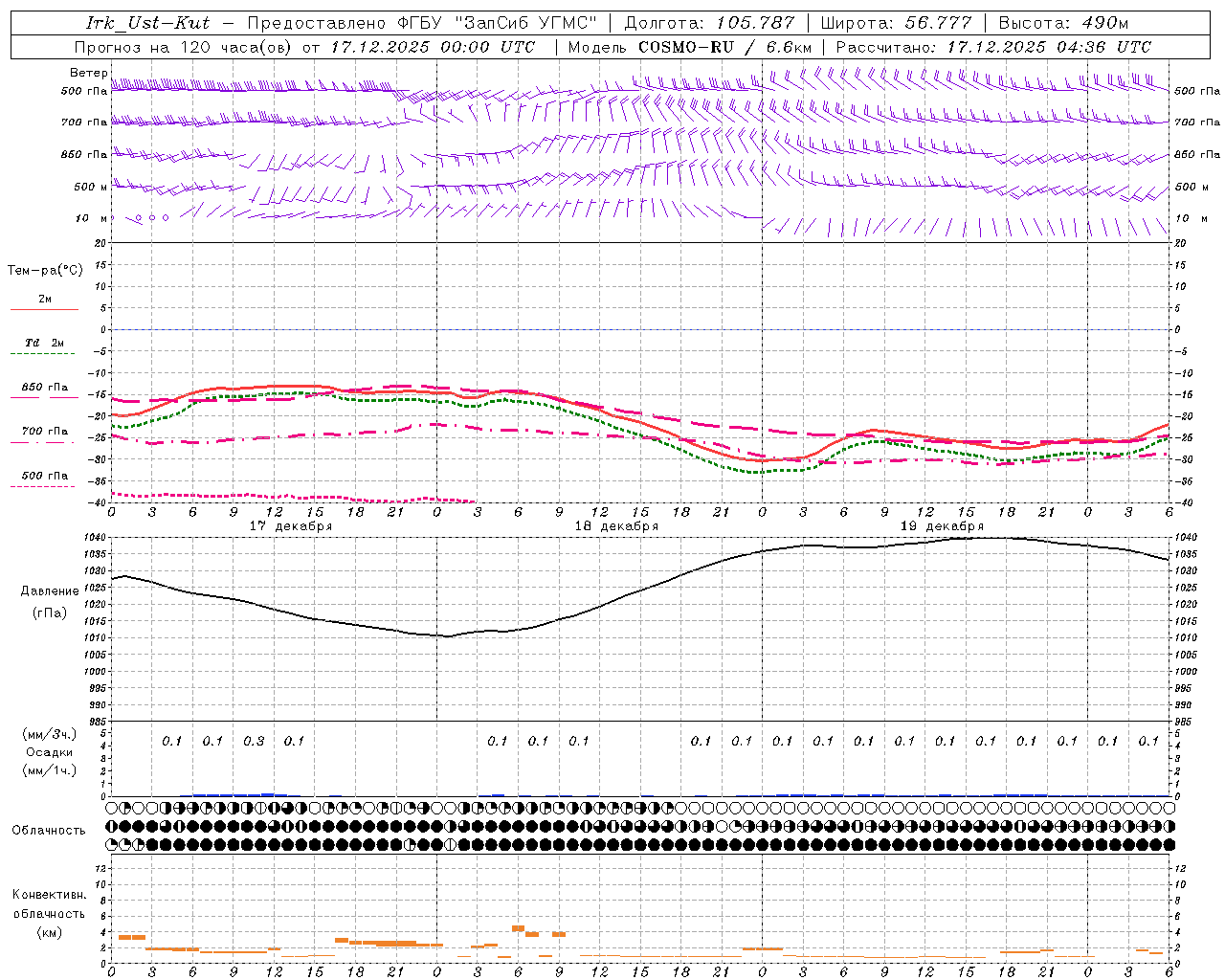
Task: Click the "Давление" pressure panel label
Action: coord(50,591)
